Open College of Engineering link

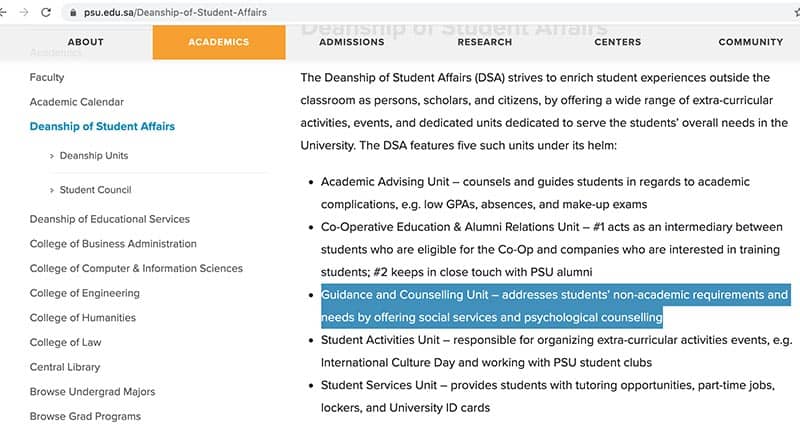pyautogui.click(x=85, y=293)
